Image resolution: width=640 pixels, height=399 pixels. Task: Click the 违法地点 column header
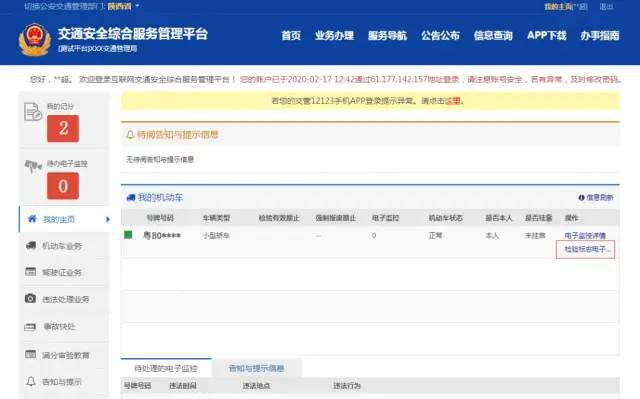pos(256,386)
